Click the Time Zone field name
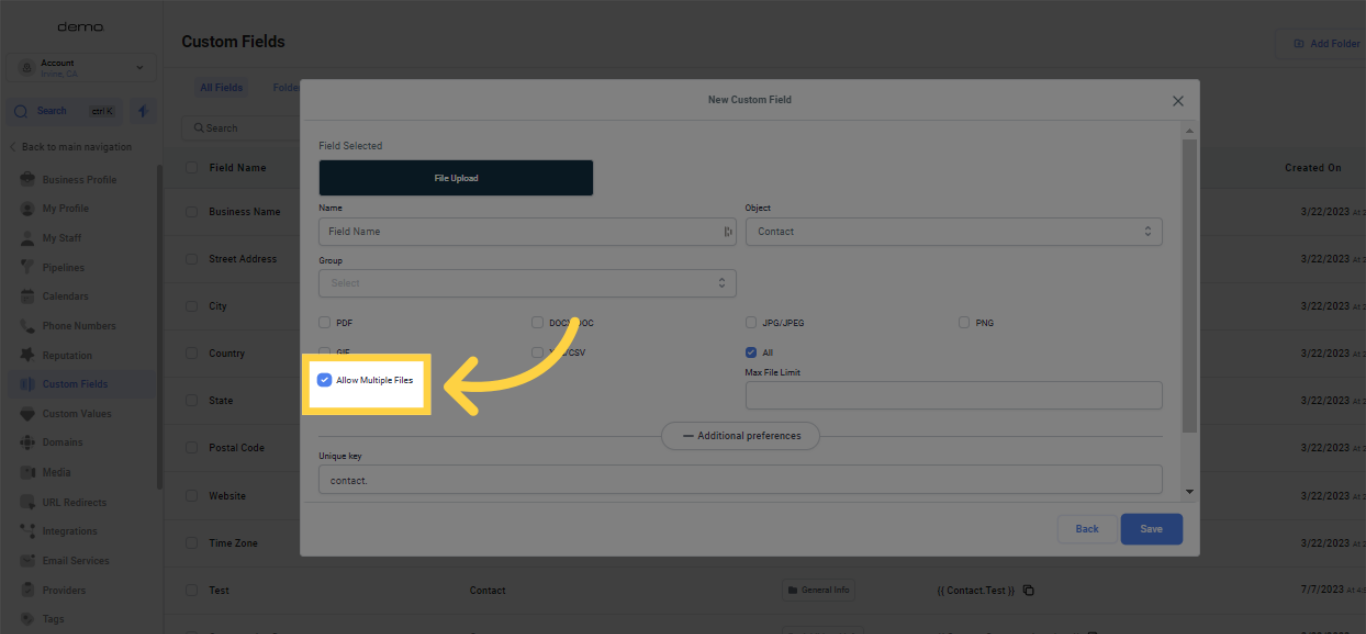1366x634 pixels. click(x=233, y=543)
